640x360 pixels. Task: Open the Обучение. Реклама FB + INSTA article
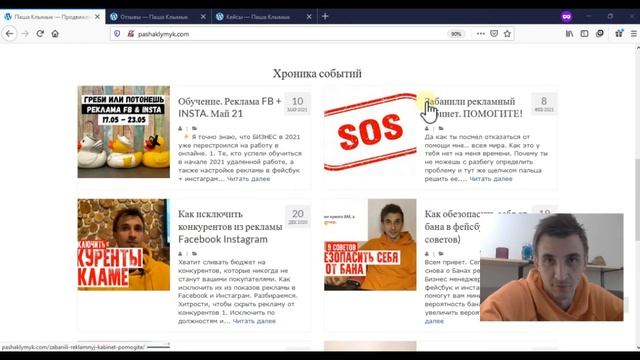(x=230, y=107)
